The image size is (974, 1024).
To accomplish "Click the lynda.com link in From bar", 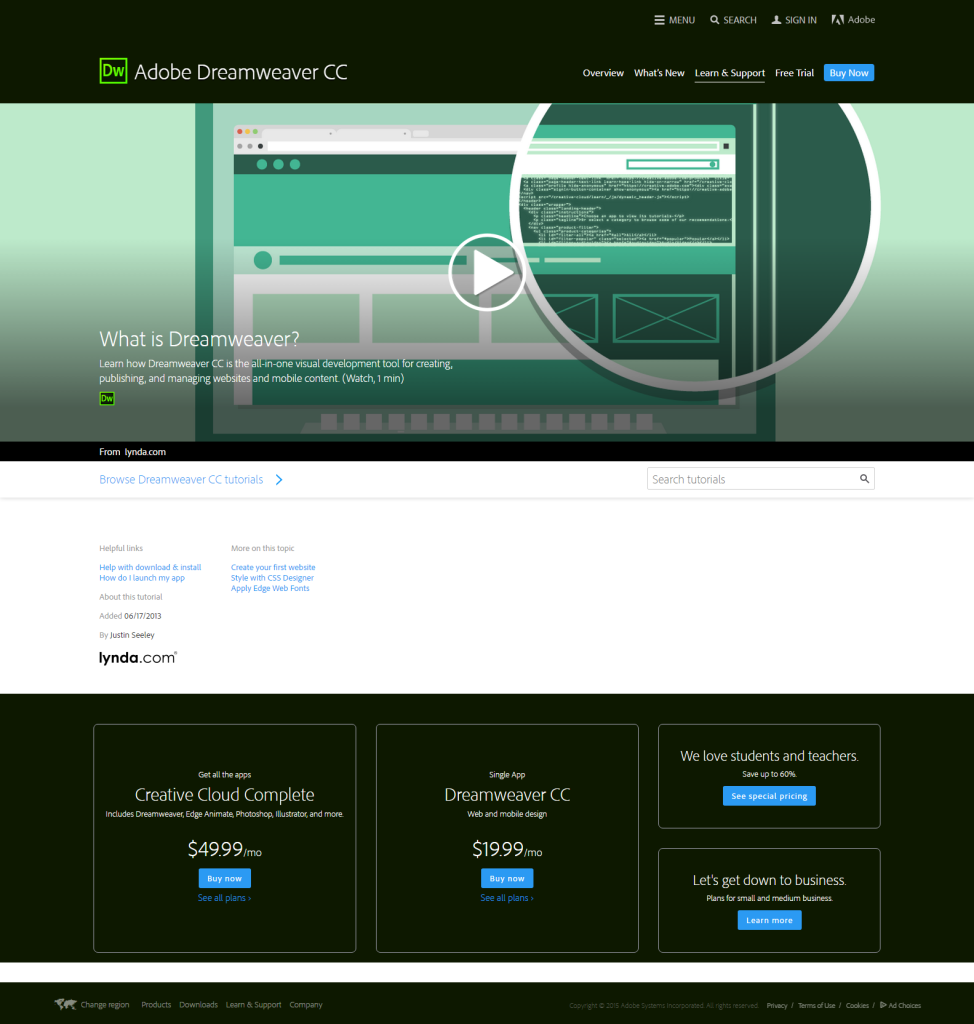I will 145,452.
